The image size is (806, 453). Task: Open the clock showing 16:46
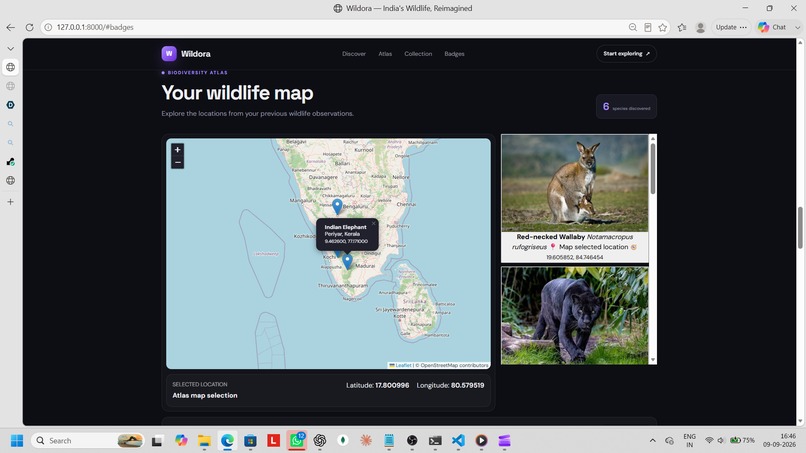pos(780,441)
